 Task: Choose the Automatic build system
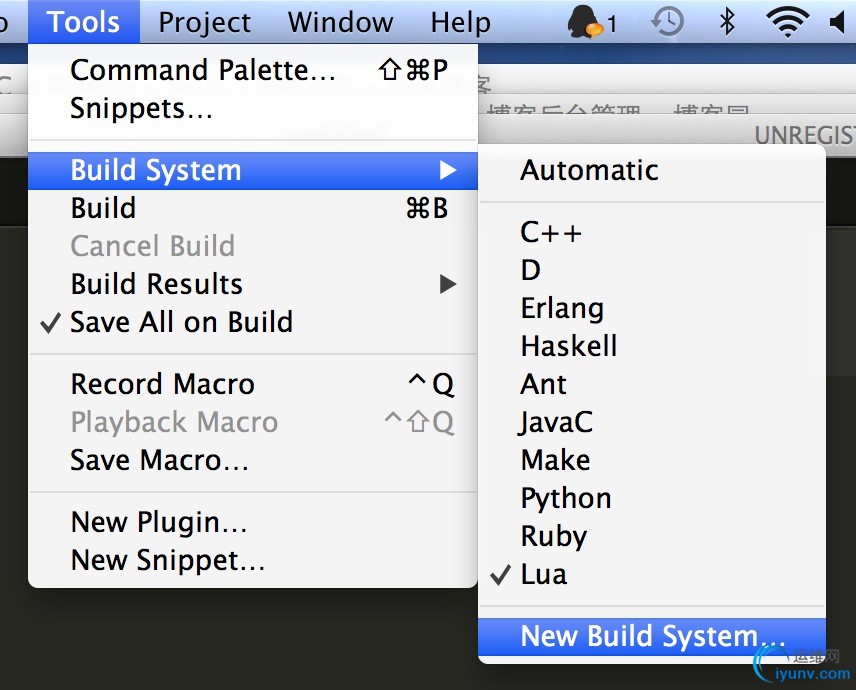coord(589,170)
